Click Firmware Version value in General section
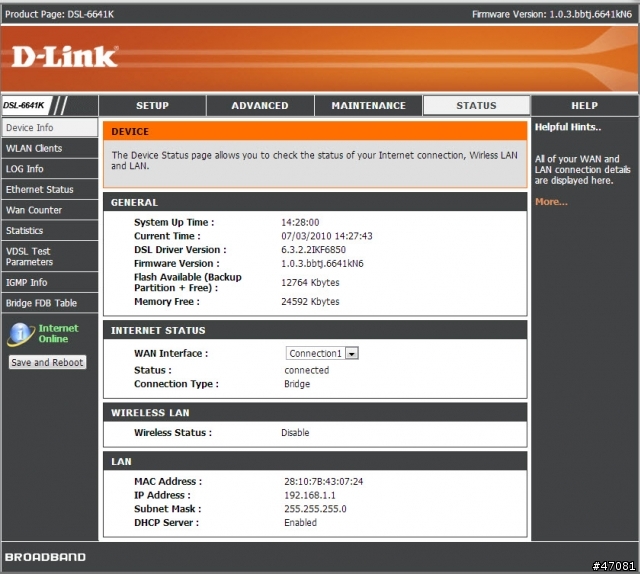The image size is (640, 574). point(322,263)
